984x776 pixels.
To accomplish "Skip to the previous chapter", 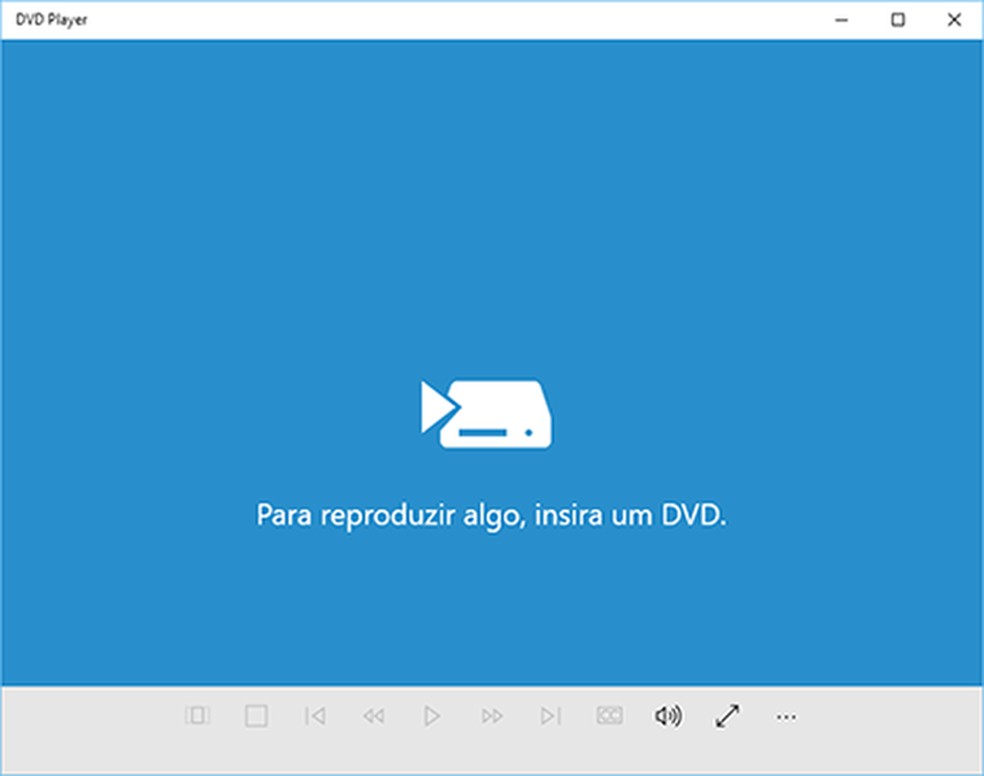I will (x=314, y=716).
